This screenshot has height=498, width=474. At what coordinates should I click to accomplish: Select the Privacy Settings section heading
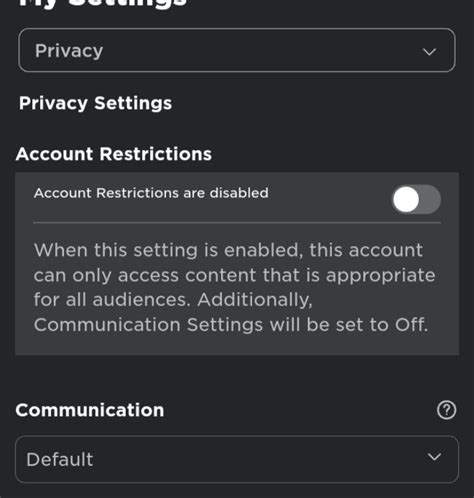click(95, 103)
